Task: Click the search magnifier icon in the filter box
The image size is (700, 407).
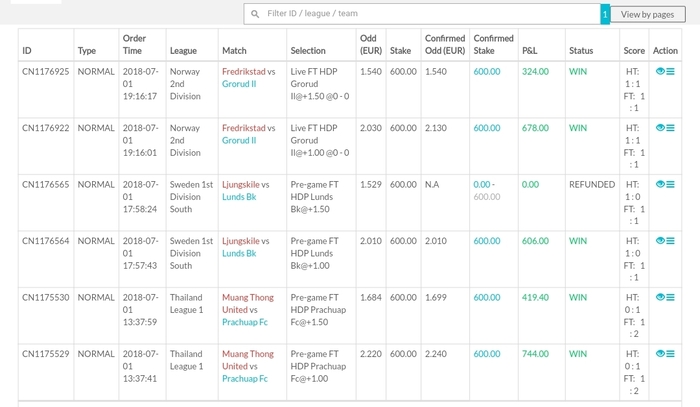Action: pos(255,14)
